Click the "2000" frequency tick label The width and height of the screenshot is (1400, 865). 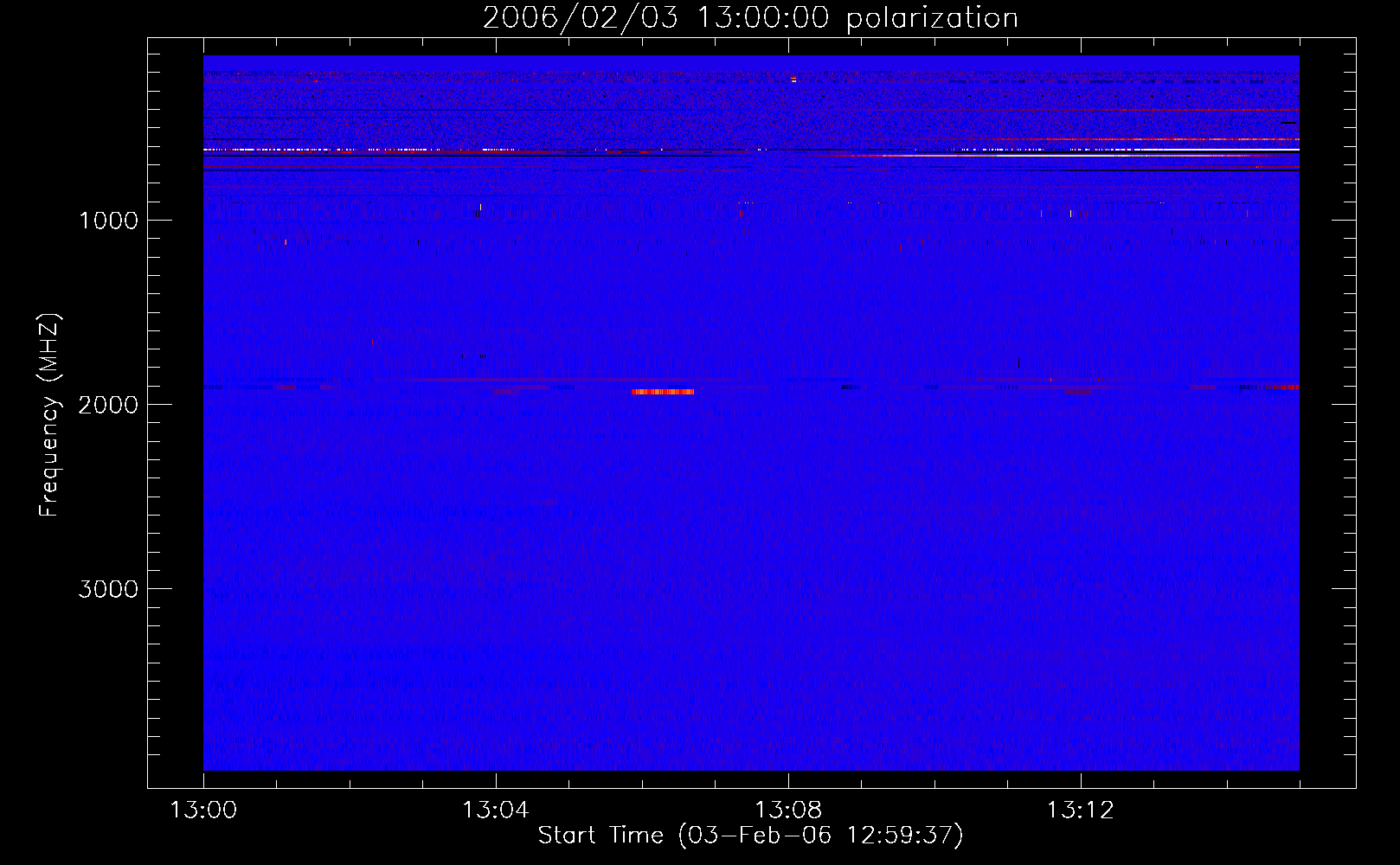tap(108, 405)
